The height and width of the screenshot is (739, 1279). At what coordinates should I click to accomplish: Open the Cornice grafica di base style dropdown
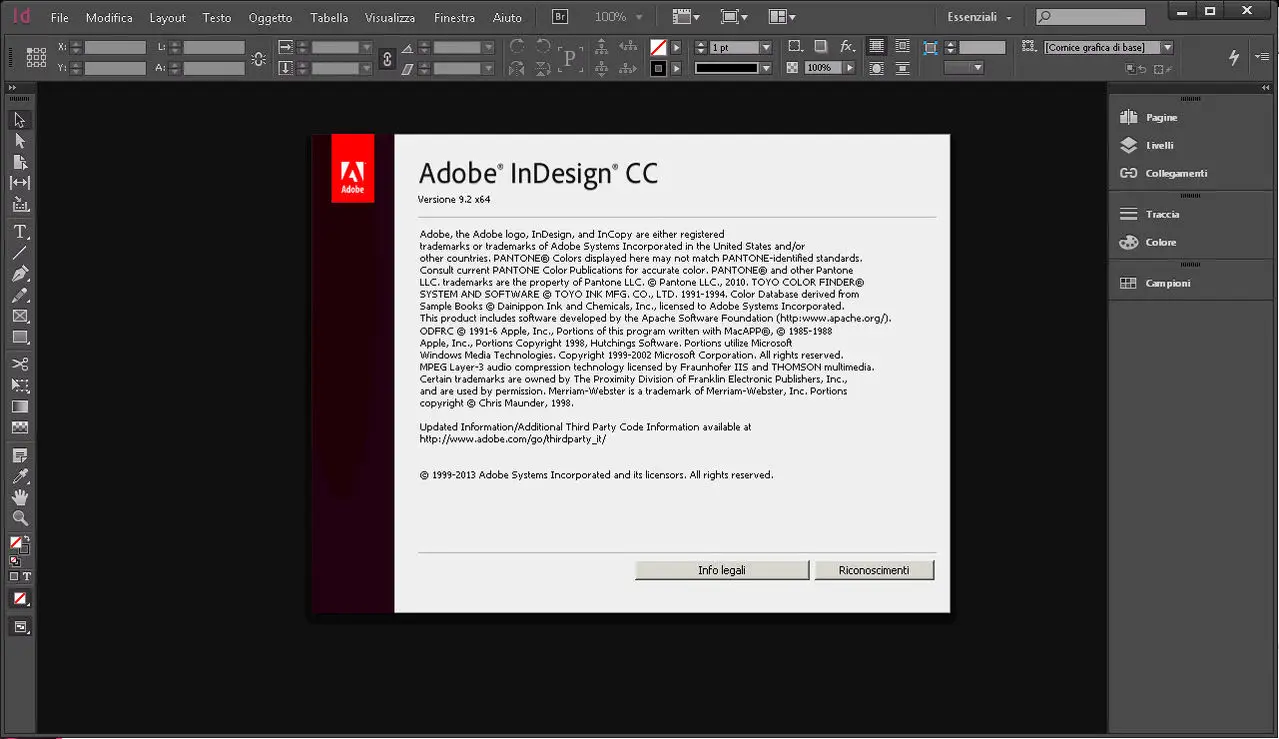click(x=1167, y=47)
